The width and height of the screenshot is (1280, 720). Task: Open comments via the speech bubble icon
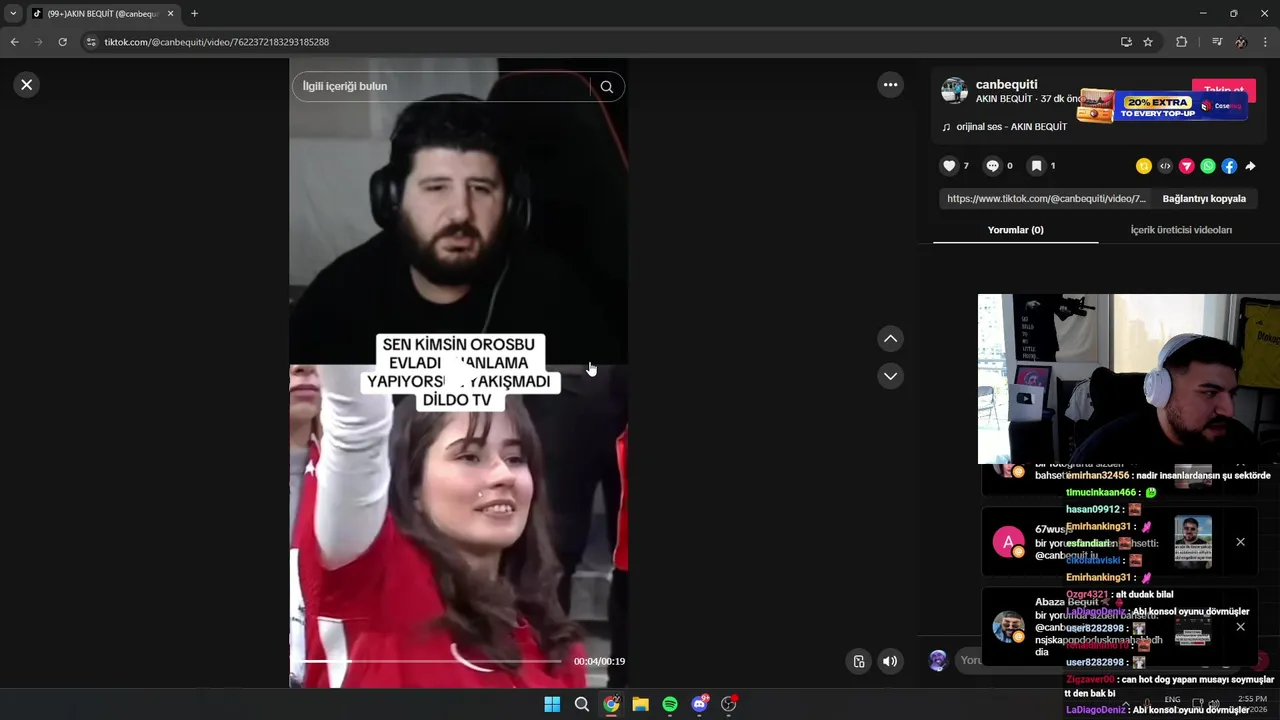click(992, 166)
